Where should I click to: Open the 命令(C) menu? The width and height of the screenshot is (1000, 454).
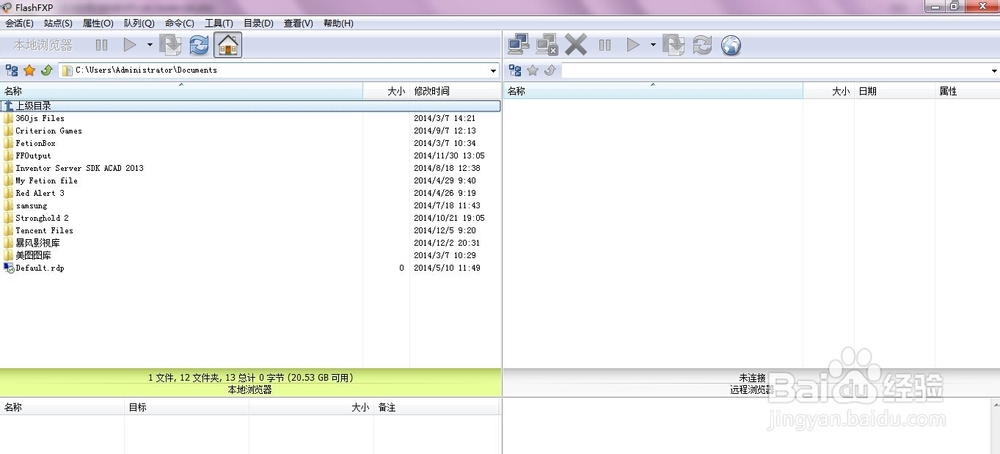[179, 24]
